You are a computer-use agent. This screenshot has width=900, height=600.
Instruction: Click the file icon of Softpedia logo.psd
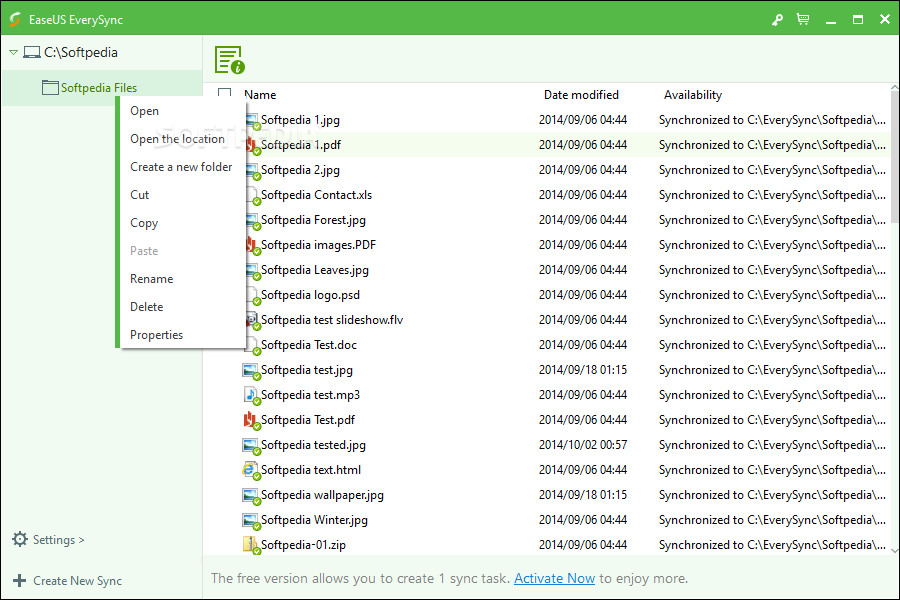coord(253,295)
